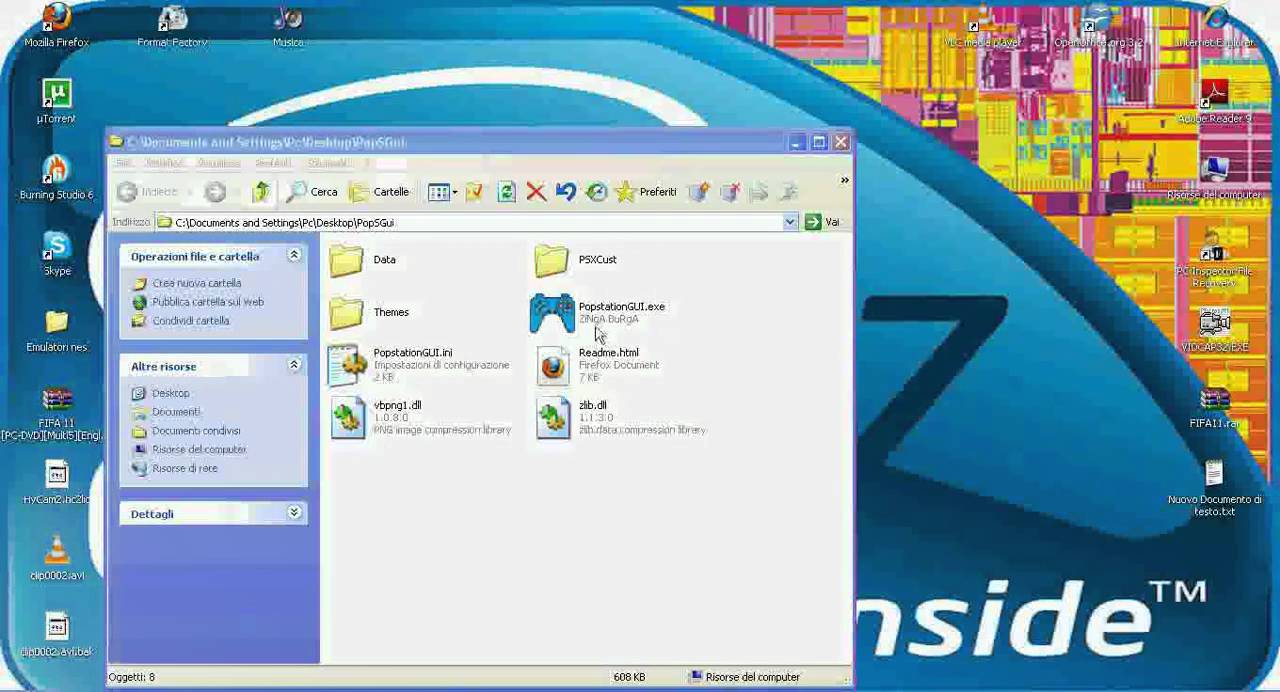Click 608 KB in status bar

tap(629, 677)
